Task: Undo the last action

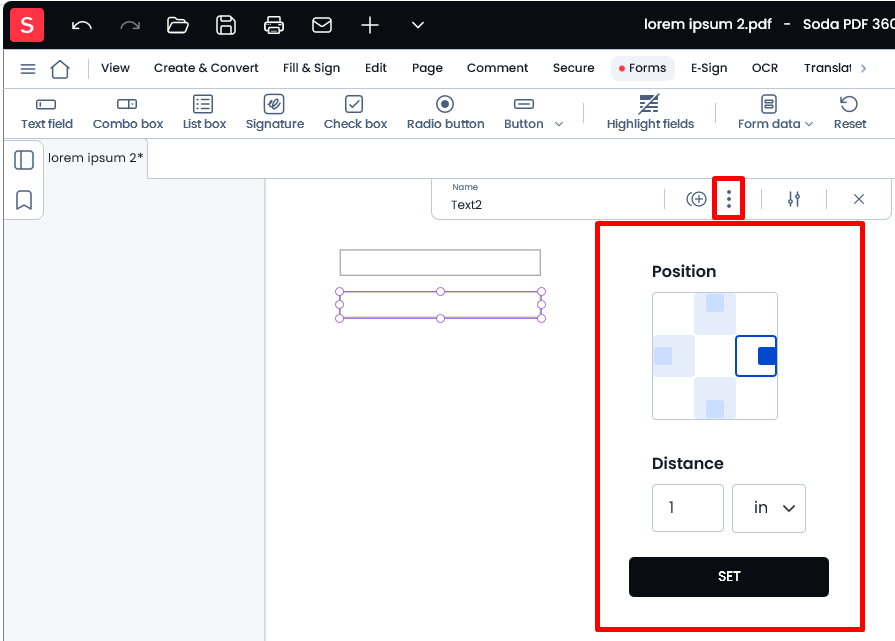Action: point(82,25)
